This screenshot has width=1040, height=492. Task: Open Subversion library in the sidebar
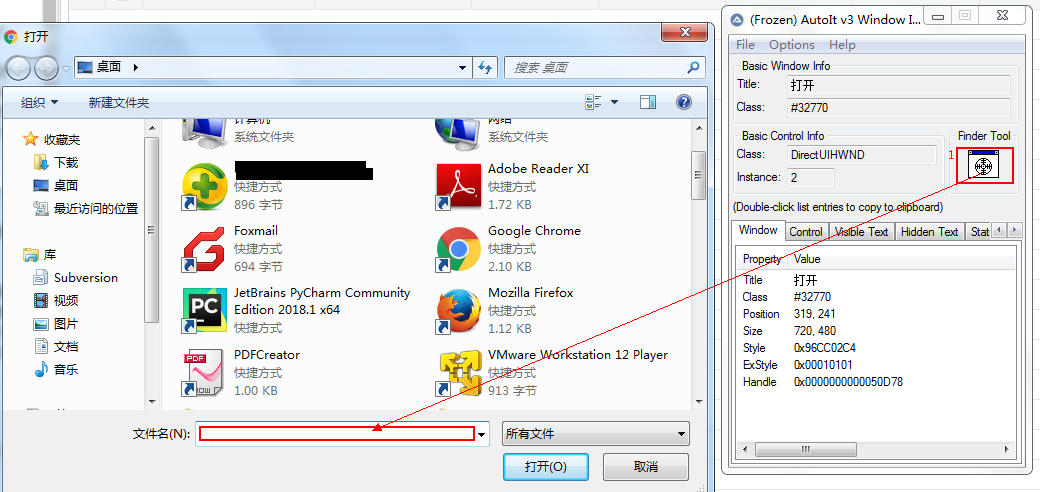85,278
